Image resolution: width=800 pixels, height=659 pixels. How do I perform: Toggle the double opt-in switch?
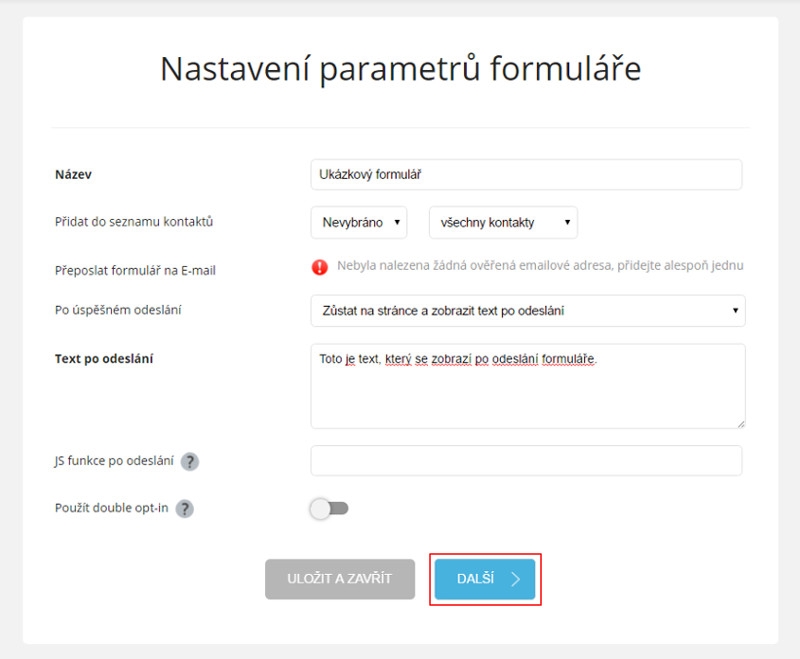click(x=329, y=509)
